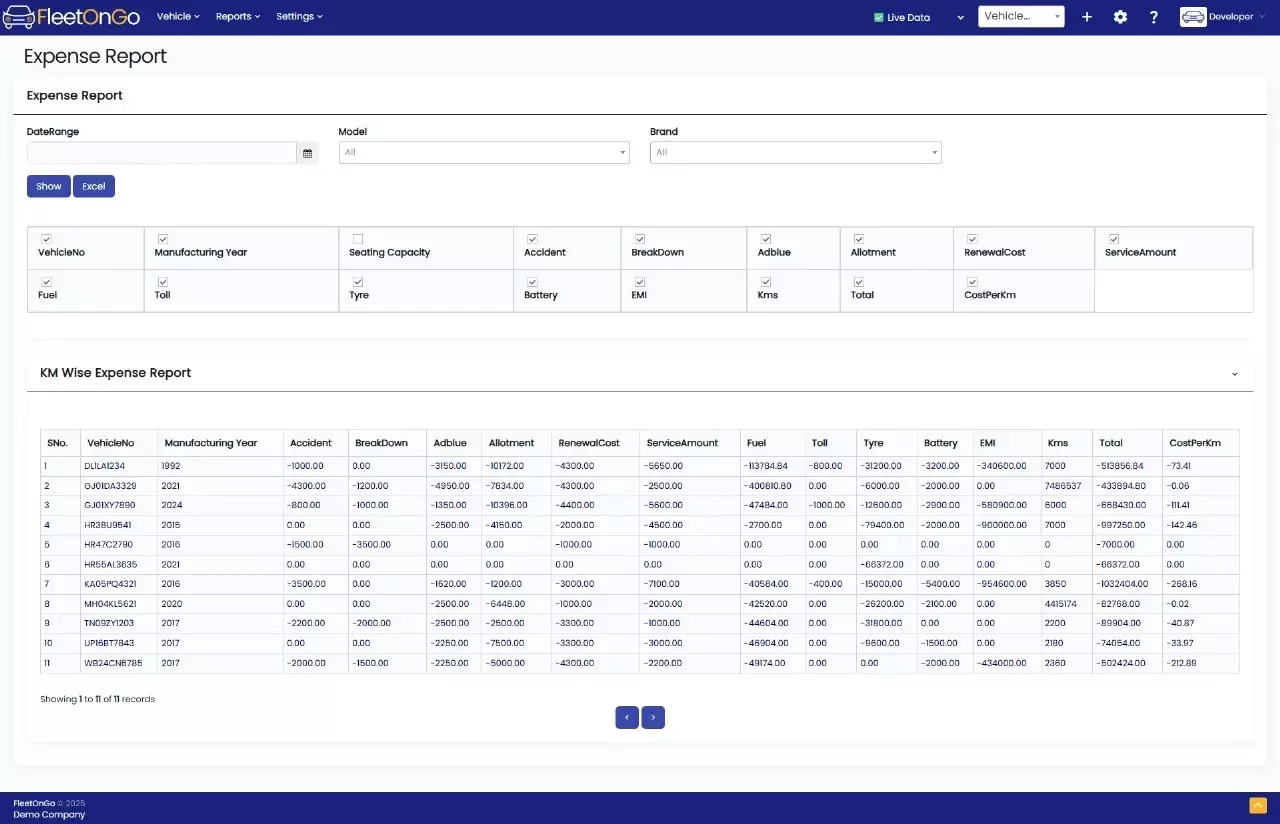The width and height of the screenshot is (1280, 824).
Task: Click the scroll-to-top orange arrow icon
Action: coord(1258,805)
